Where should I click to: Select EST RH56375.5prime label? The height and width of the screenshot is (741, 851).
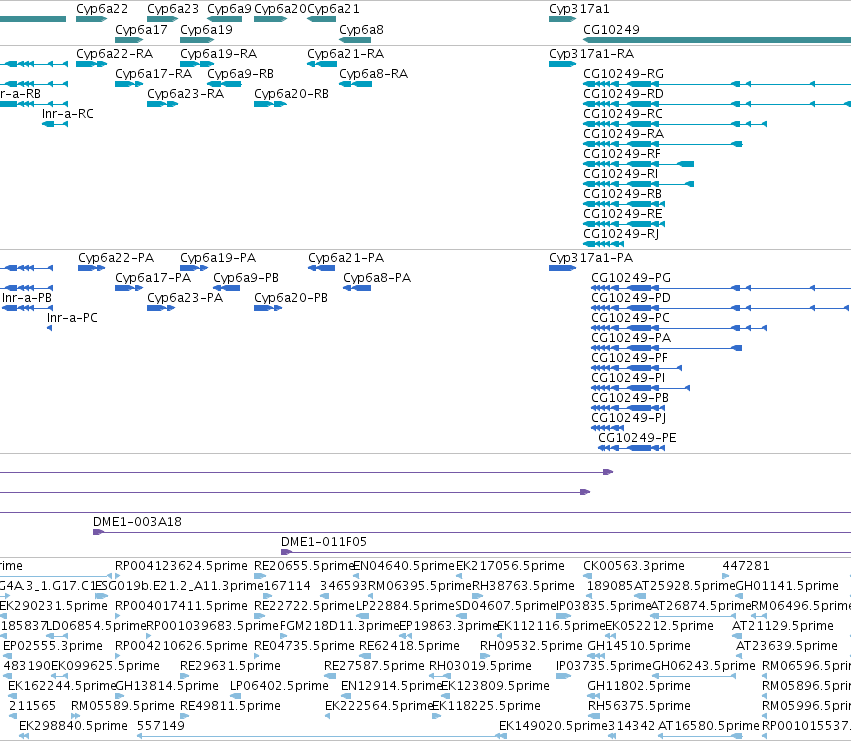(x=639, y=706)
